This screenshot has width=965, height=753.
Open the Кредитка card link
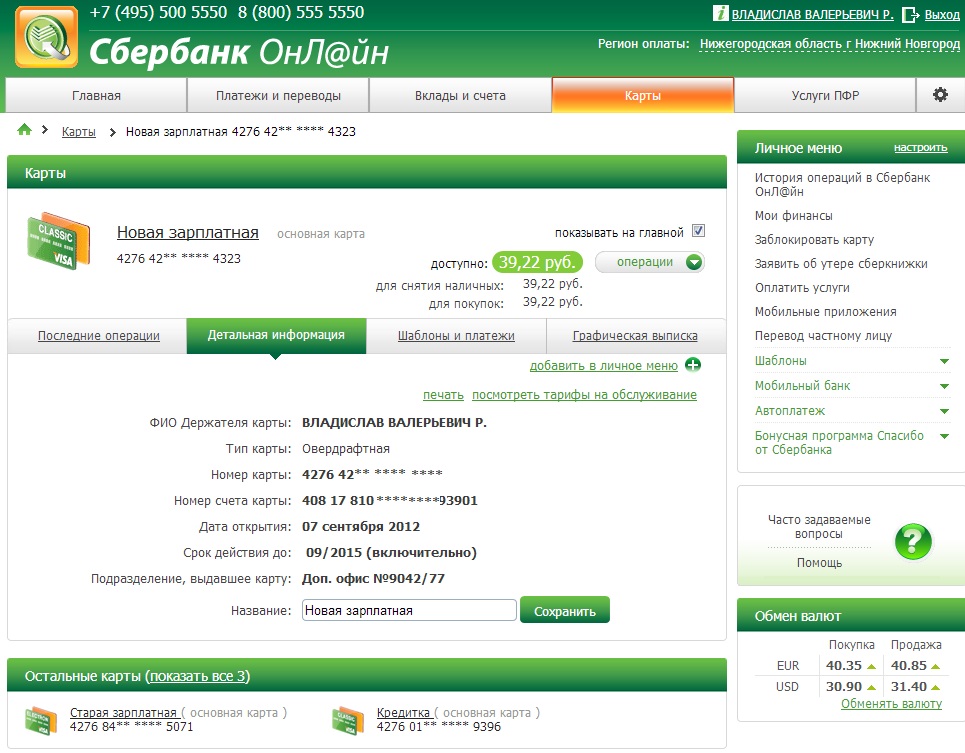coord(403,712)
